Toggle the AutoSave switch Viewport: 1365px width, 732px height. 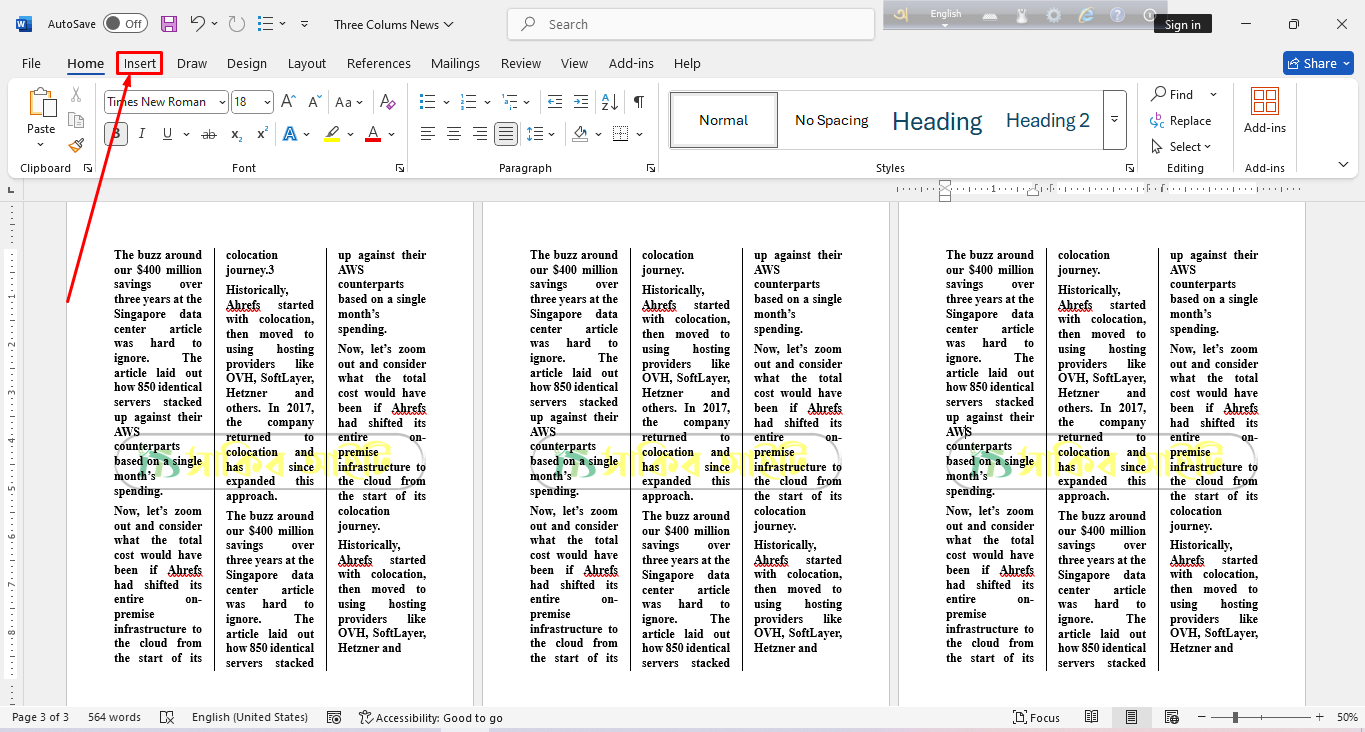125,24
